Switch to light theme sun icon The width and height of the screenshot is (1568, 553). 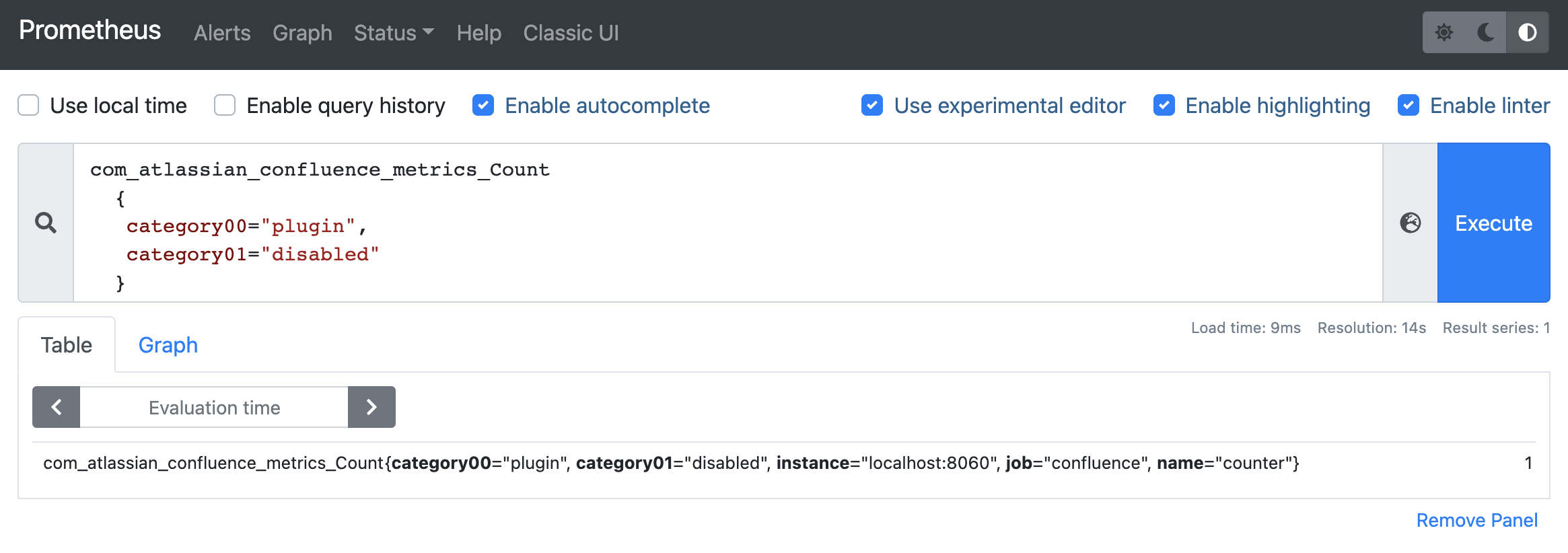point(1444,32)
